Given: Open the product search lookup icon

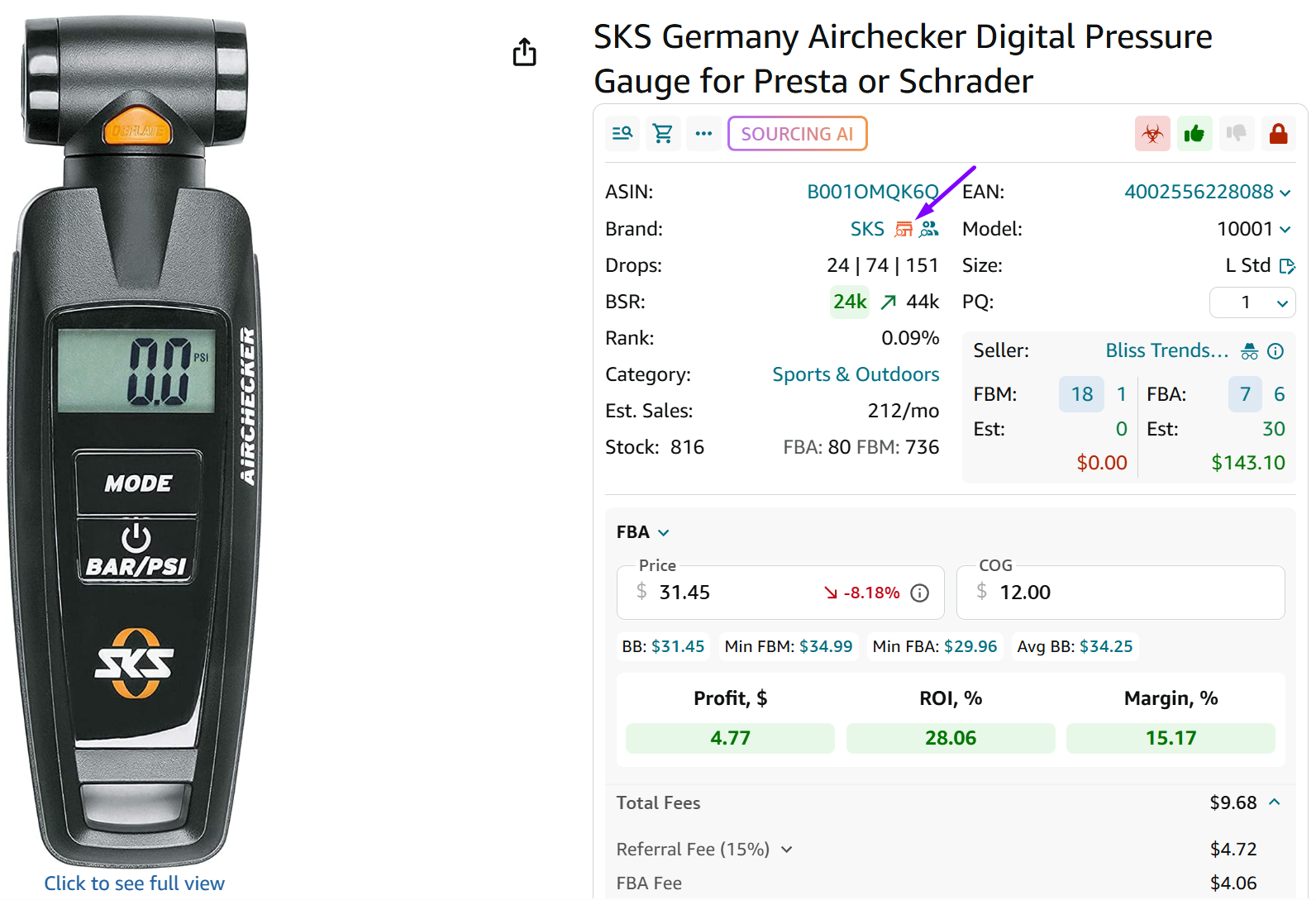Looking at the screenshot, I should pyautogui.click(x=622, y=133).
